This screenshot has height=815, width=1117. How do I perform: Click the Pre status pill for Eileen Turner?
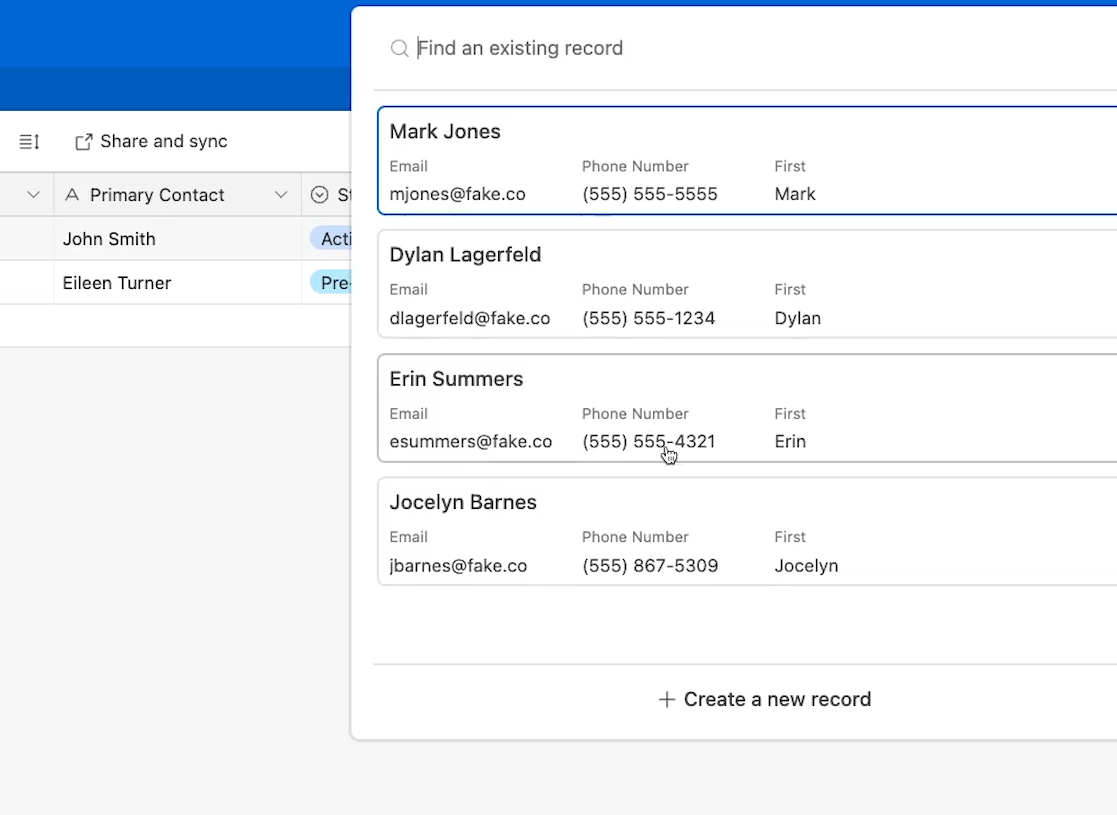[x=331, y=283]
